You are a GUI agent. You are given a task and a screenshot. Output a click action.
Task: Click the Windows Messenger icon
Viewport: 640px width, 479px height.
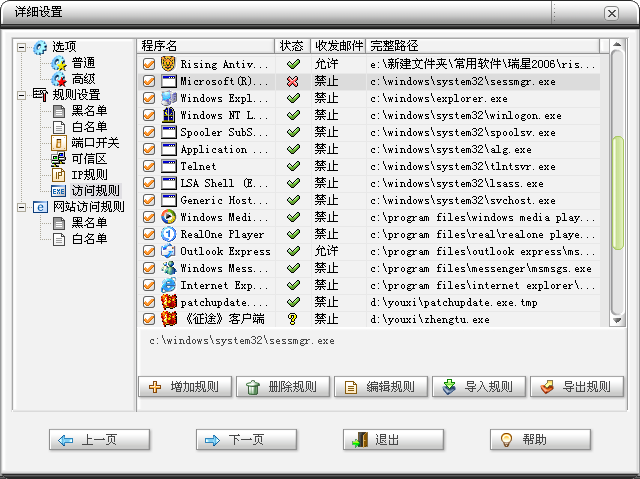coord(168,268)
